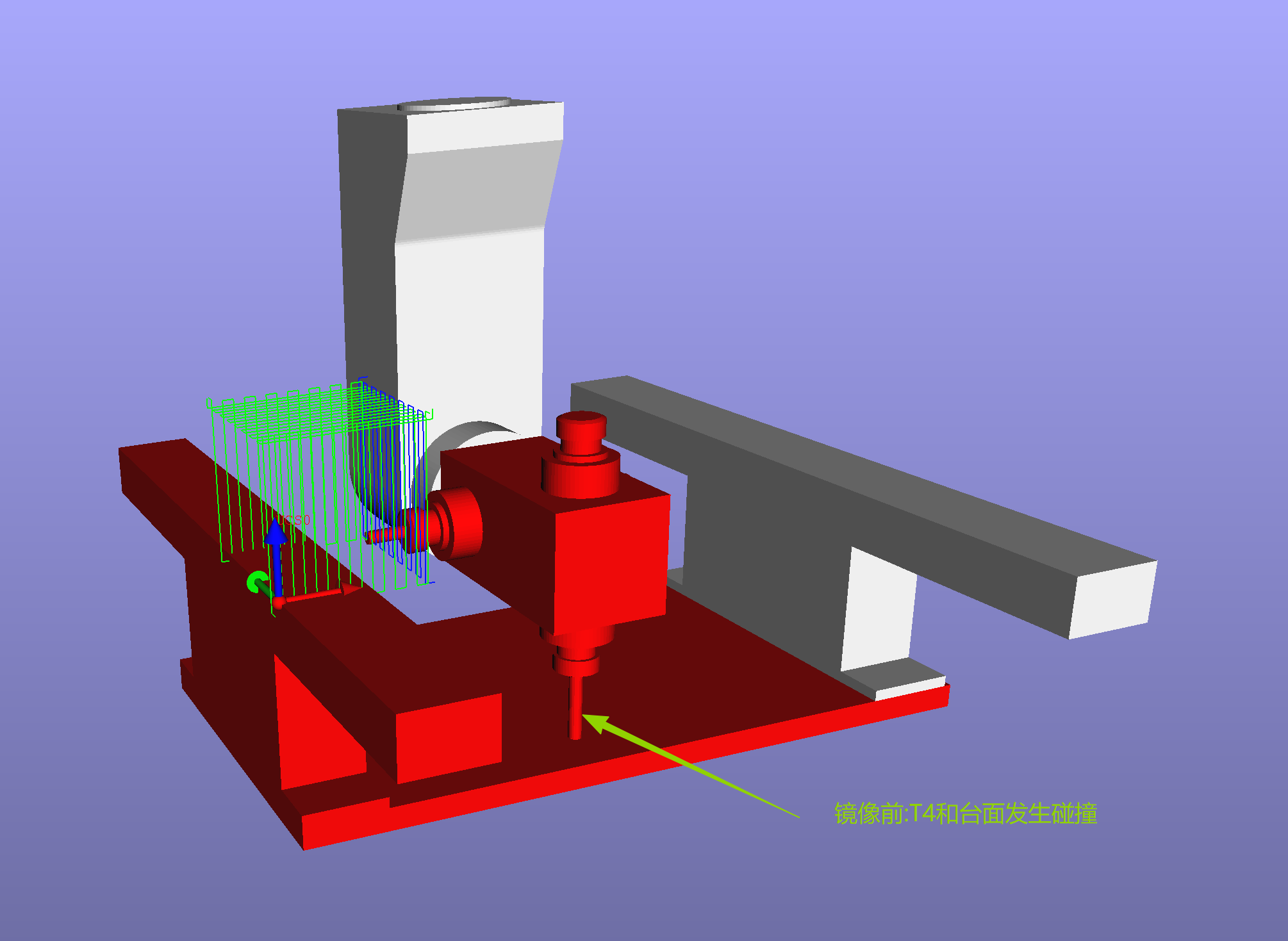Click the white support leg under the beam

[878, 609]
